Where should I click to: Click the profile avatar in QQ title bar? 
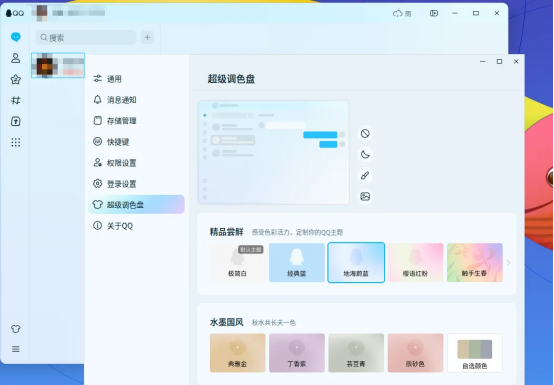[42, 13]
